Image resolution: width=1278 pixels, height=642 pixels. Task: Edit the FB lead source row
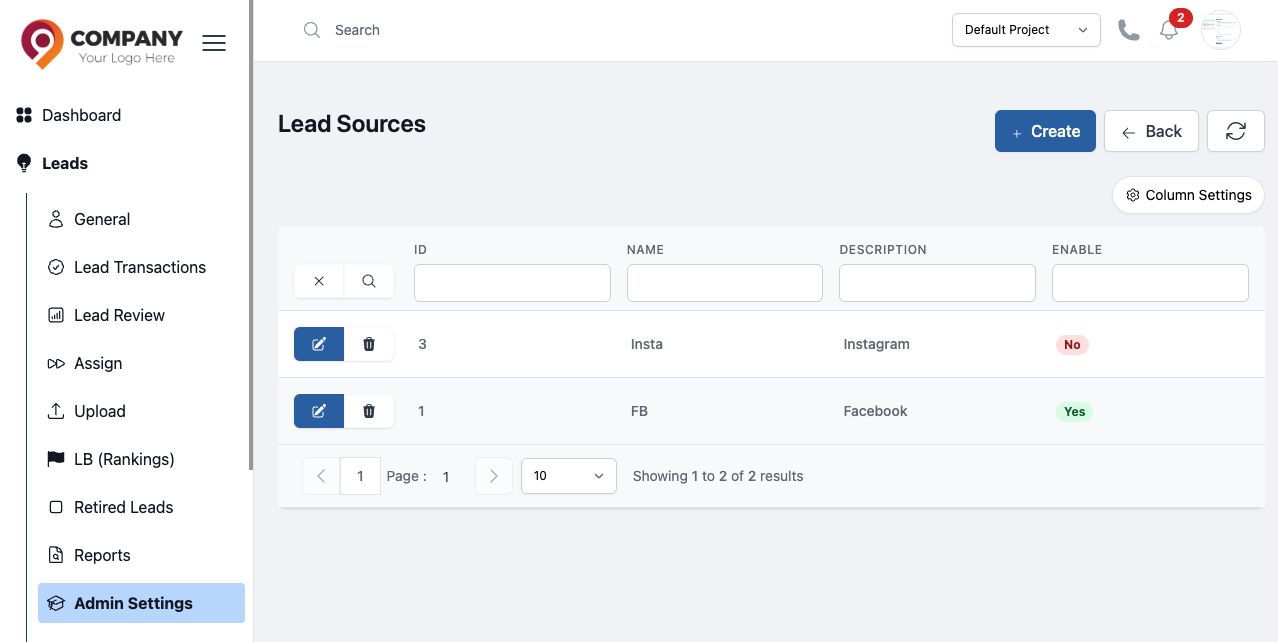[x=319, y=411]
